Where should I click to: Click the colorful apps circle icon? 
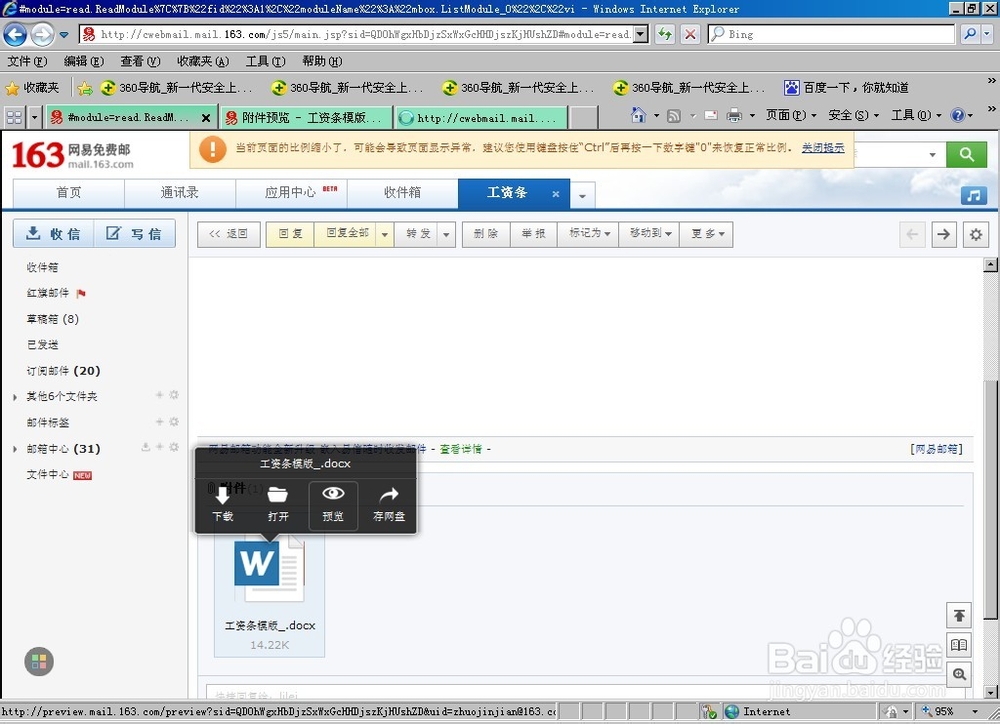(x=39, y=661)
